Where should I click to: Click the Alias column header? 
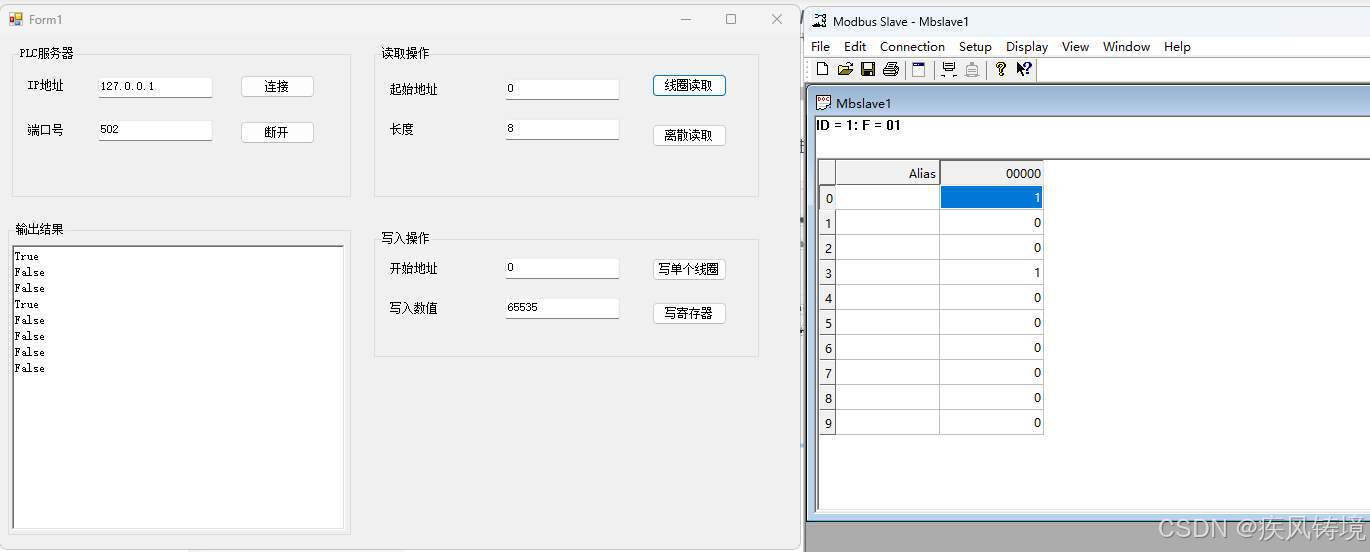click(888, 173)
